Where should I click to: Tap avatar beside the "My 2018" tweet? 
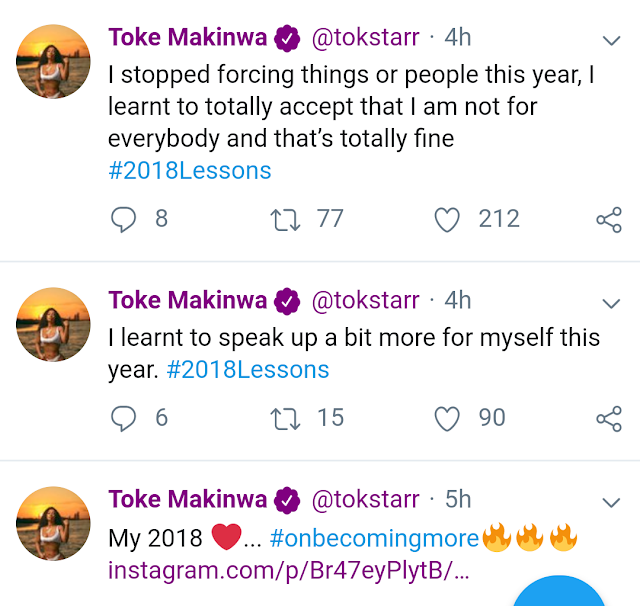coord(54,523)
